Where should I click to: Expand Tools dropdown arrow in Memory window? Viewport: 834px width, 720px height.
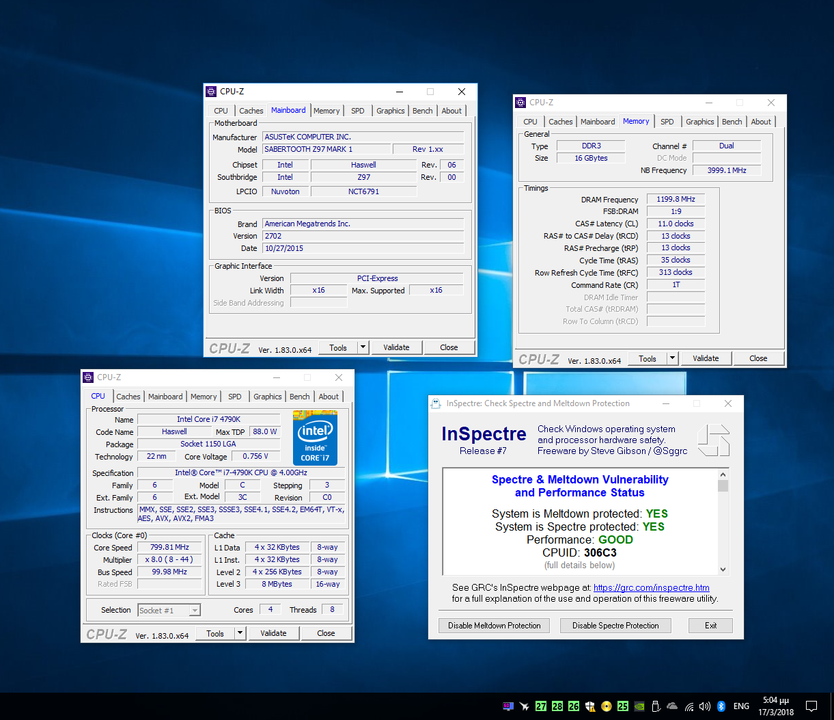coord(672,358)
